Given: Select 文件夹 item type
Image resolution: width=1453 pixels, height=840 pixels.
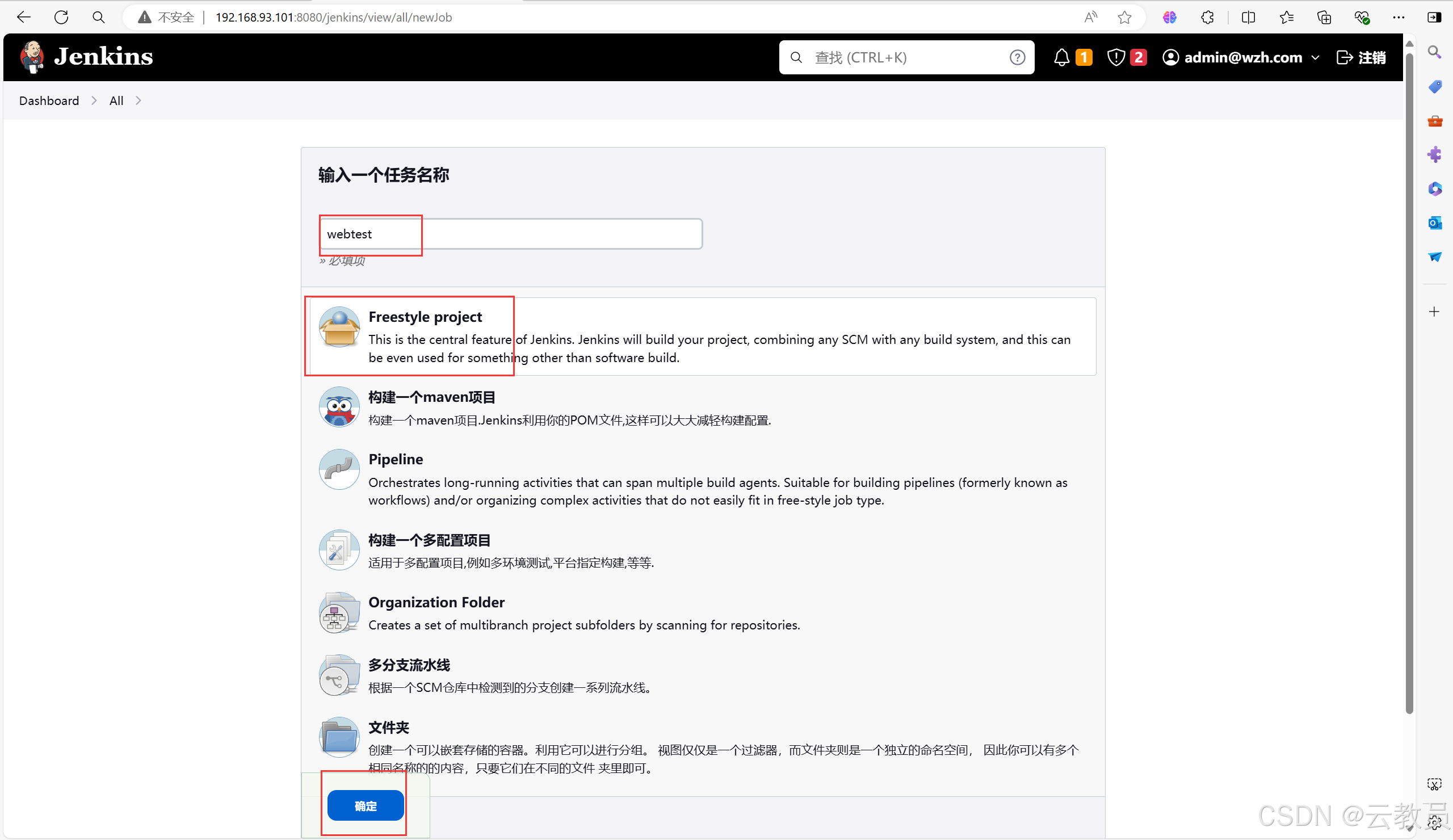Looking at the screenshot, I should [x=703, y=746].
